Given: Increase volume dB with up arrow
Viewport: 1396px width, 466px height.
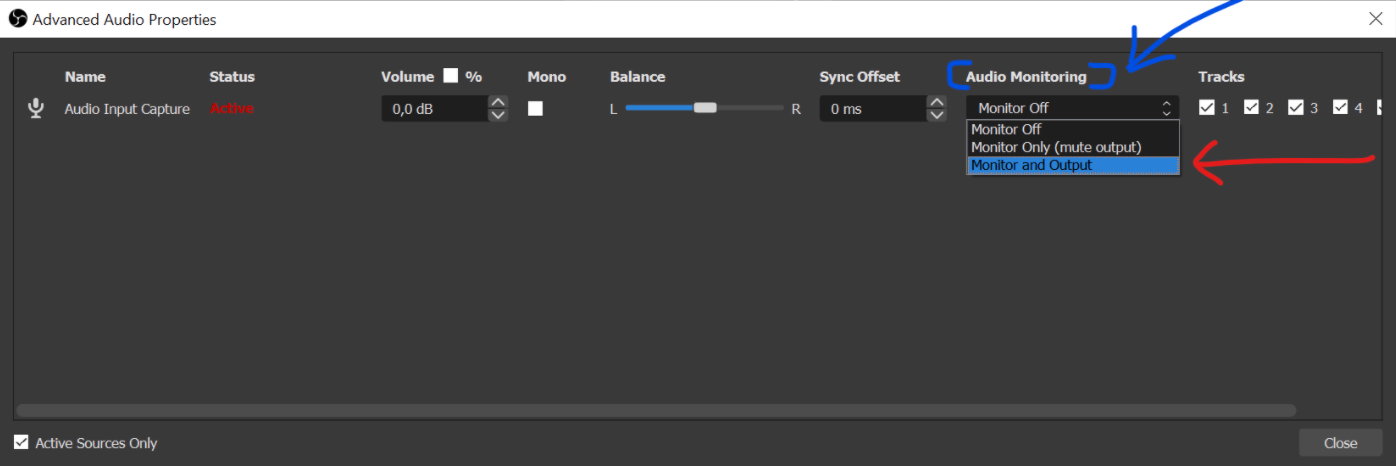Looking at the screenshot, I should (x=497, y=102).
